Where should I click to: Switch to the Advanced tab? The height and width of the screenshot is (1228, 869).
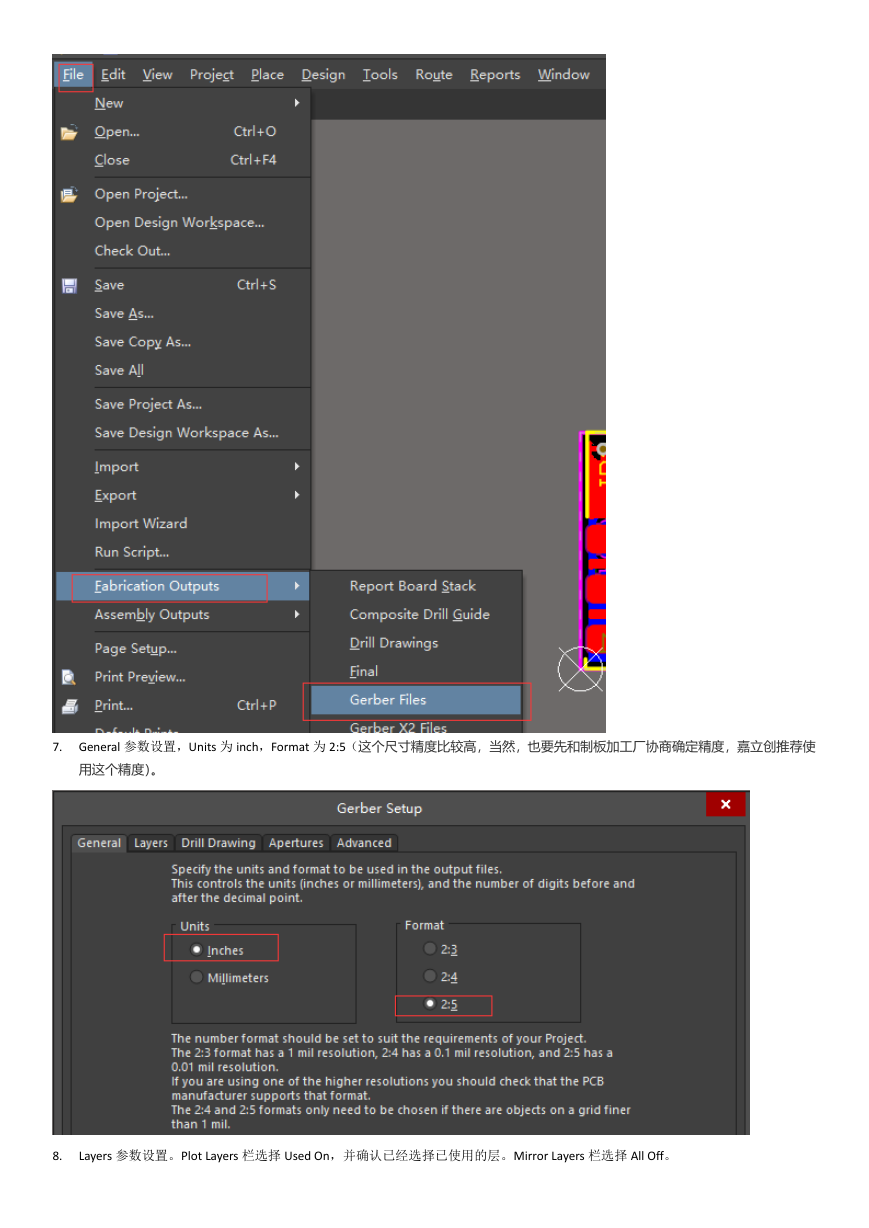coord(364,843)
